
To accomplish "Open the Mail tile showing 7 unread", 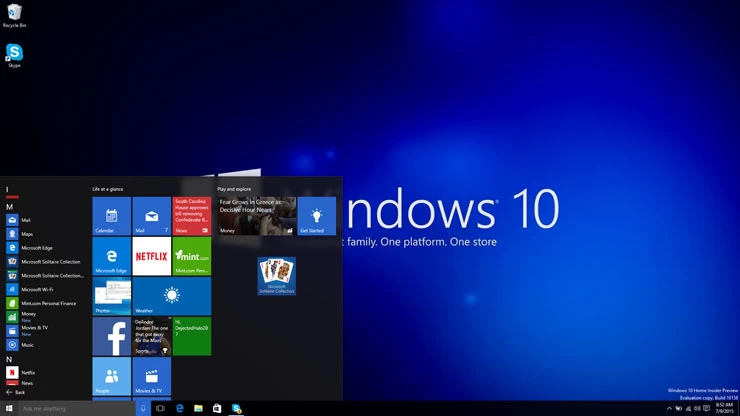I will 151,216.
